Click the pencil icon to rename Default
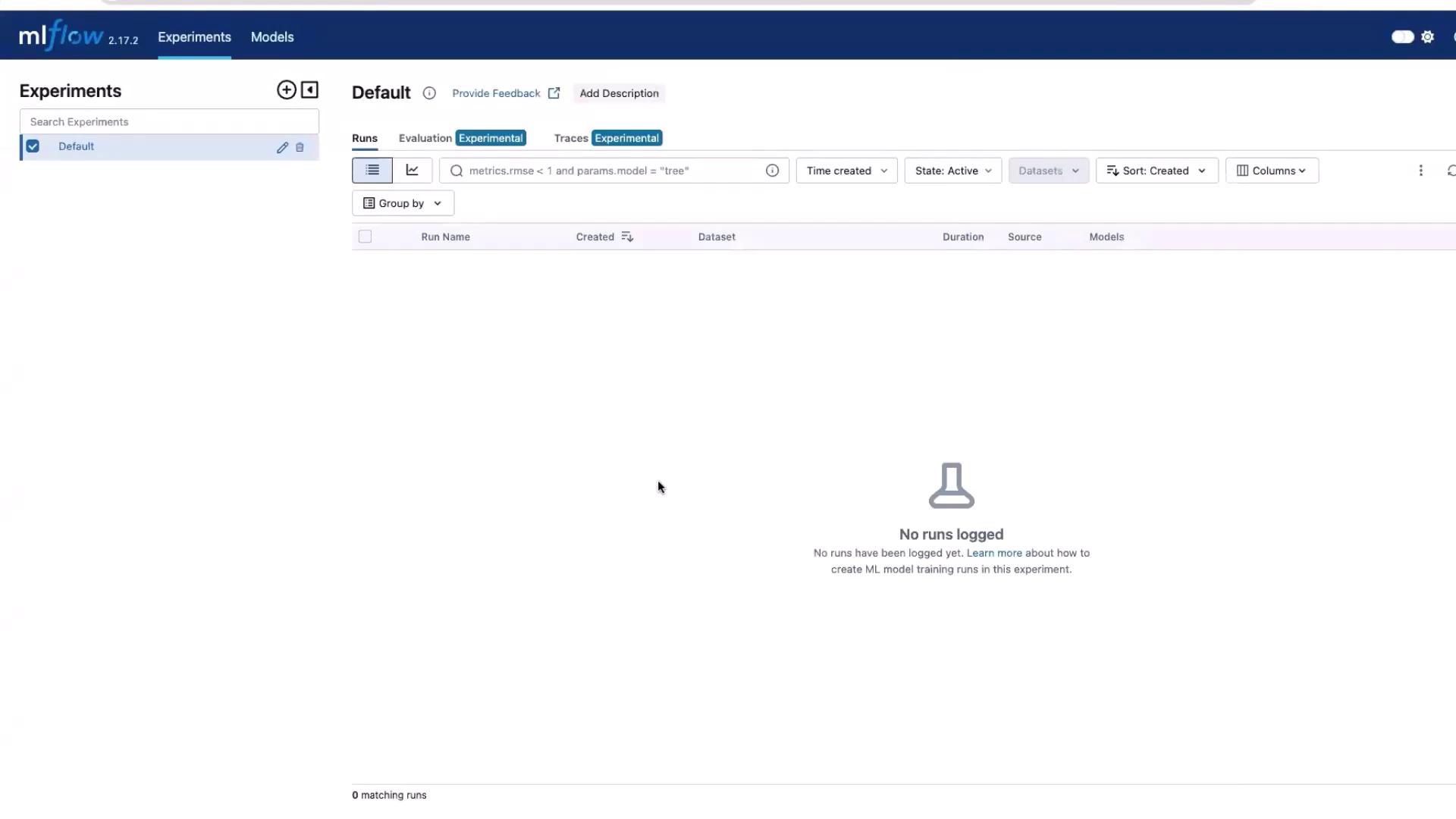Viewport: 1456px width, 819px height. click(282, 148)
